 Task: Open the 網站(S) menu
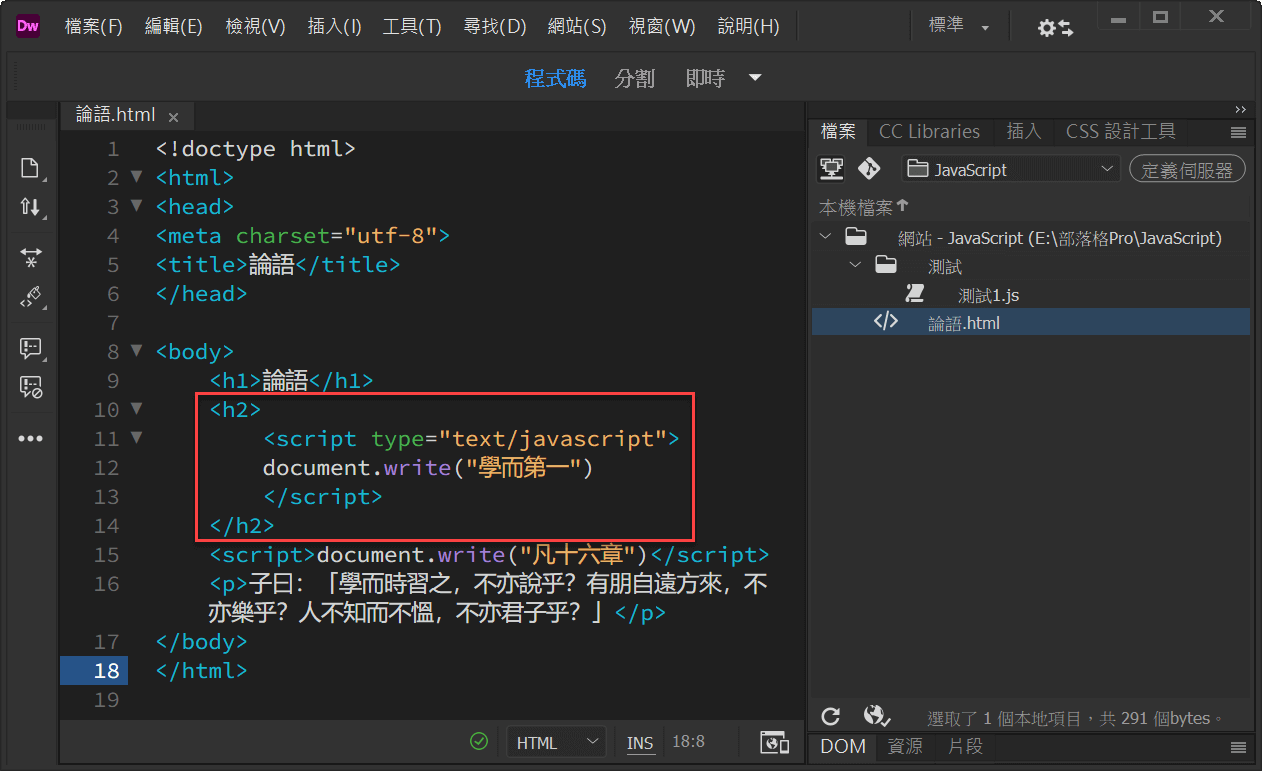coord(577,27)
